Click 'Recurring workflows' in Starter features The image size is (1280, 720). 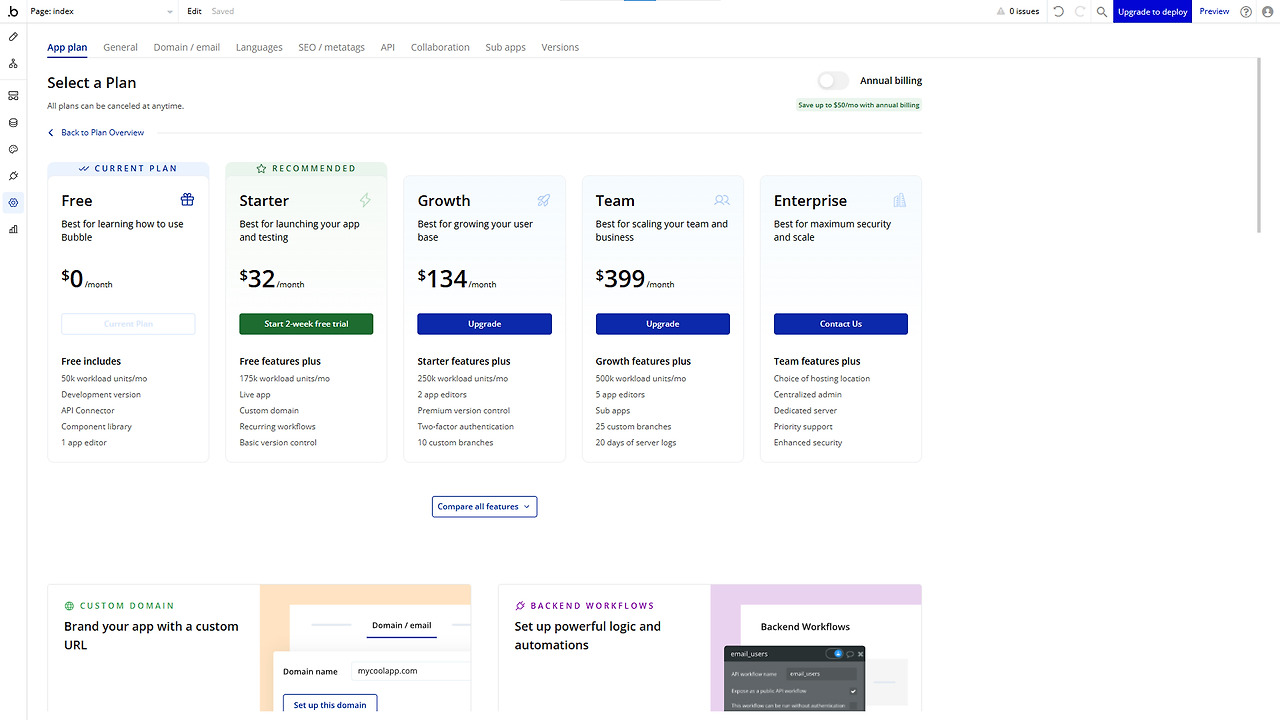tap(278, 427)
